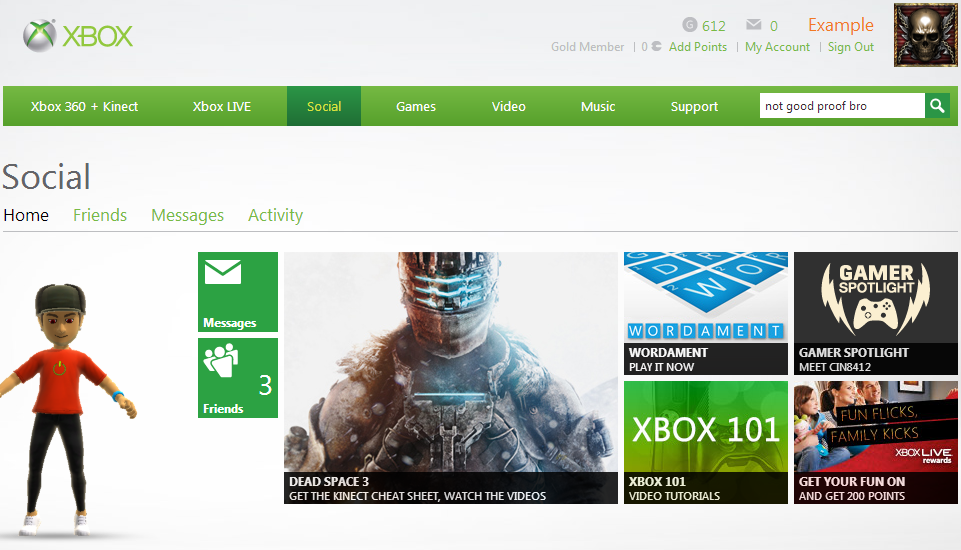The height and width of the screenshot is (550, 961).
Task: Open the Music menu
Action: click(x=598, y=106)
